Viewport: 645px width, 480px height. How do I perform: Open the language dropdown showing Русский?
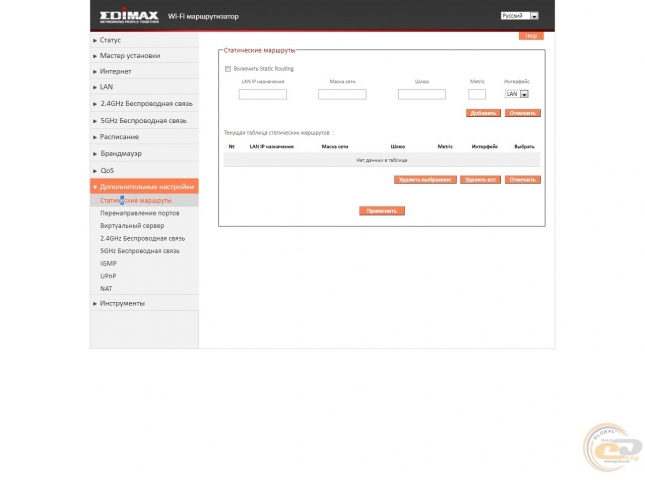coord(520,16)
